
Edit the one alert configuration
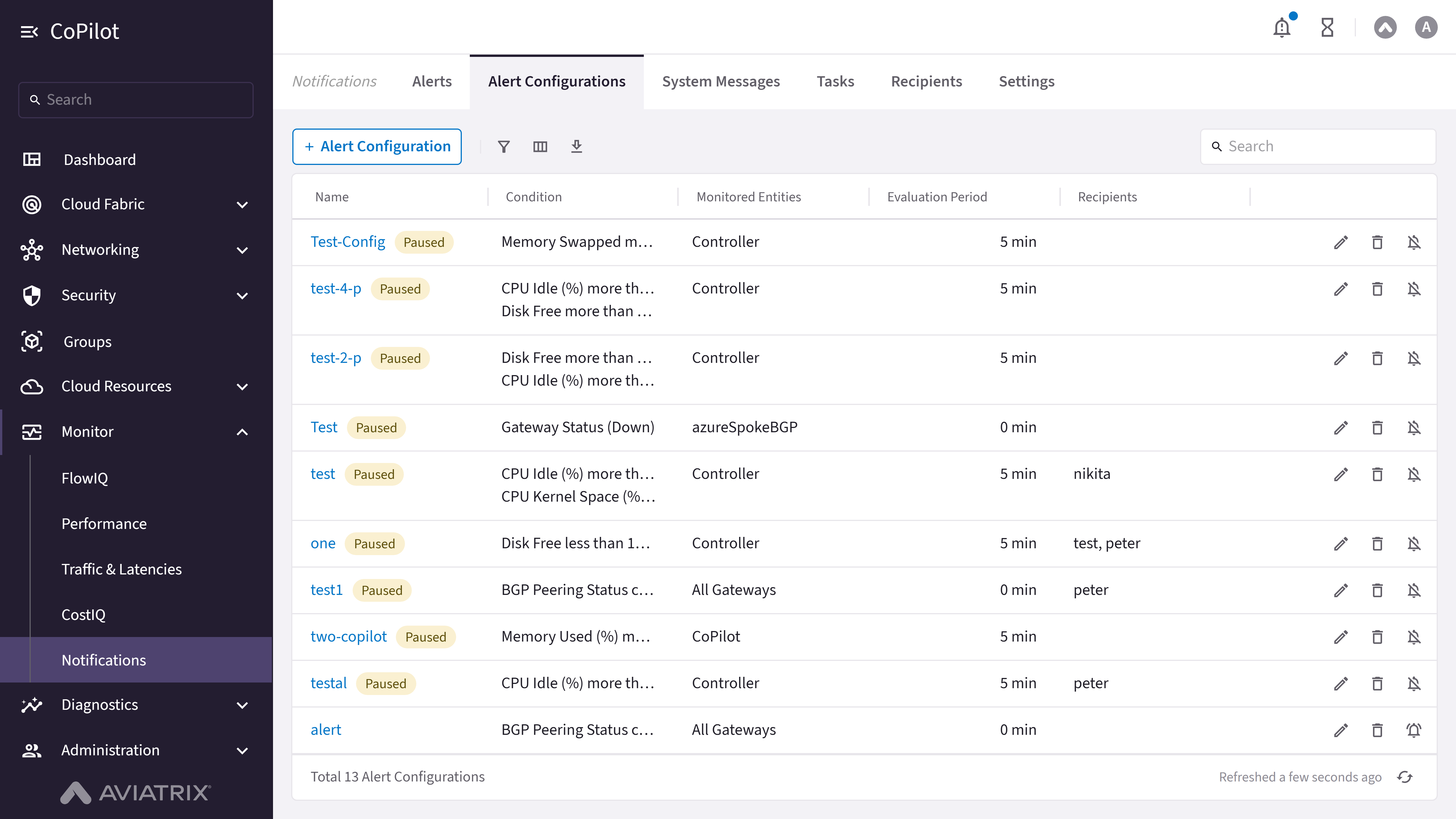point(1341,544)
